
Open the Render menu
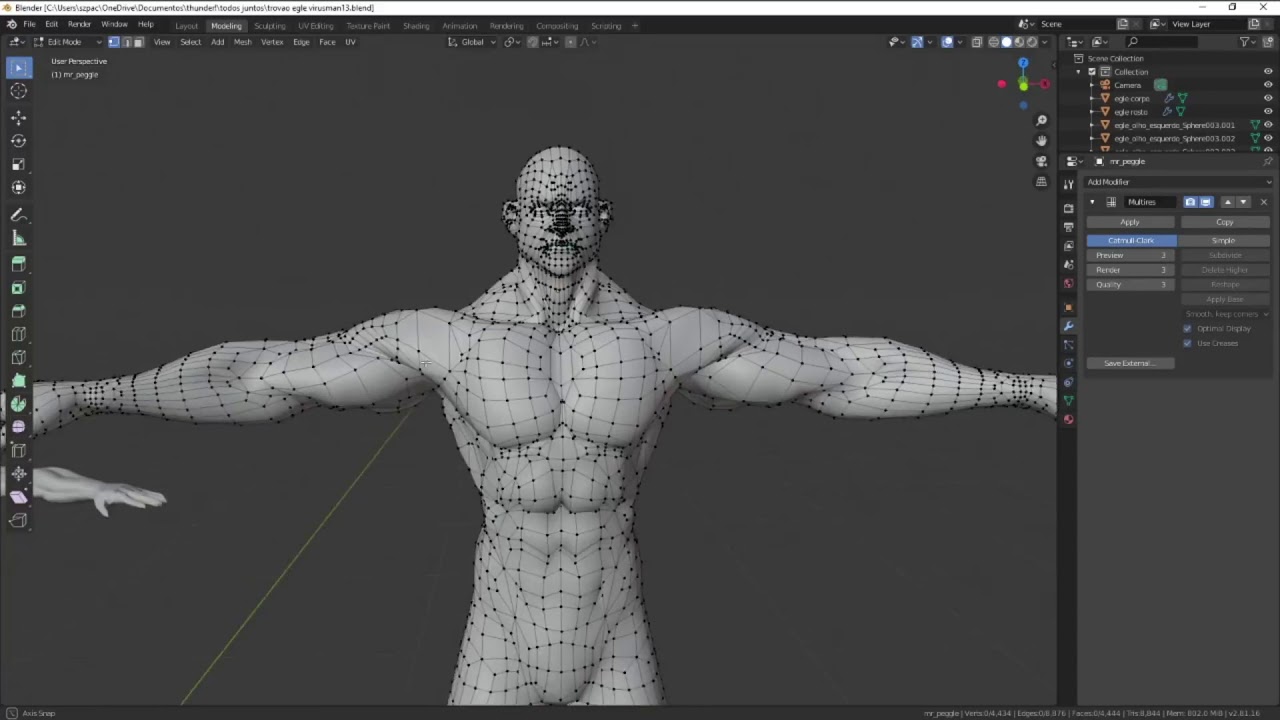coord(79,25)
